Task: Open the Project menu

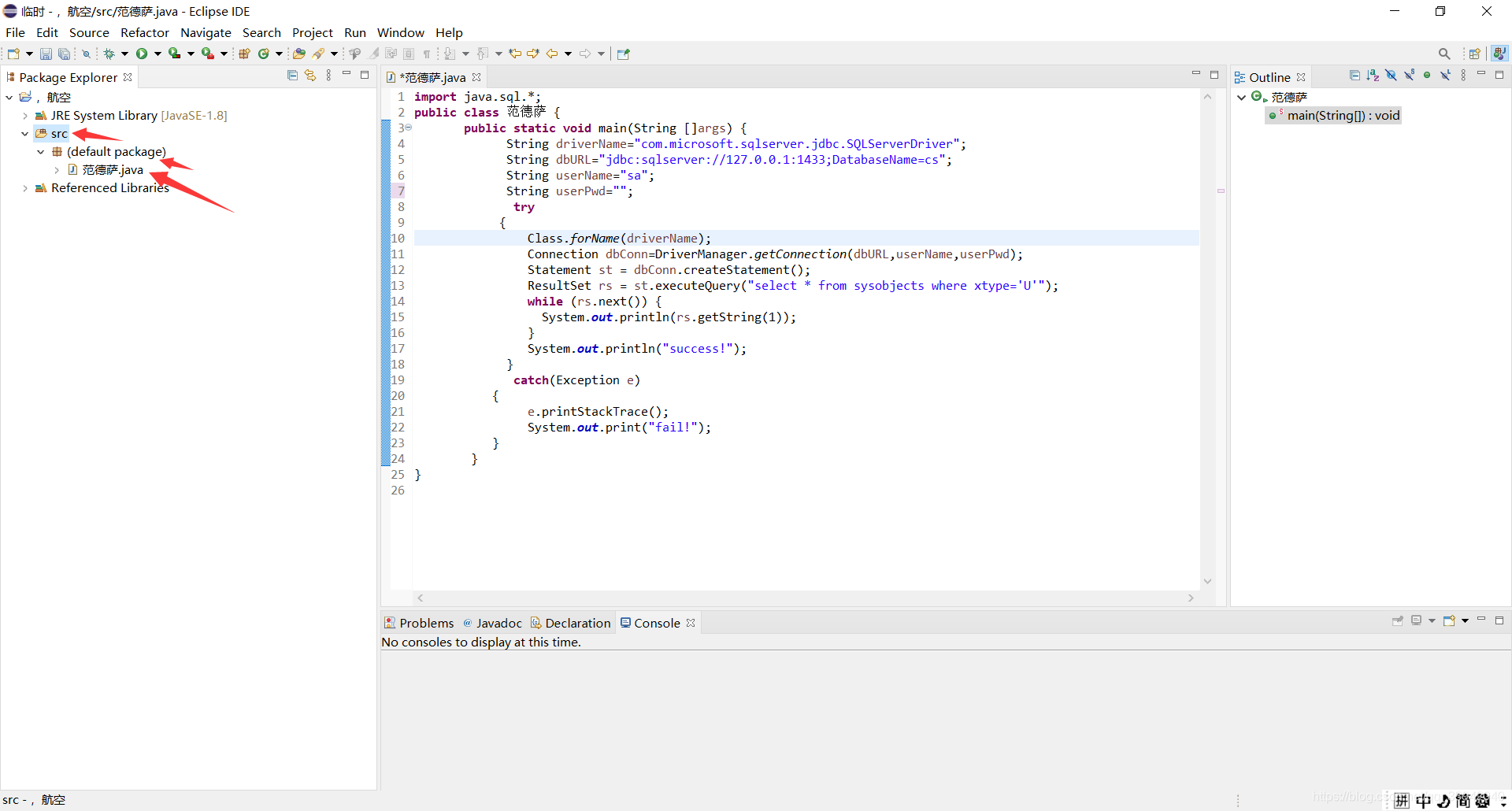Action: tap(313, 32)
